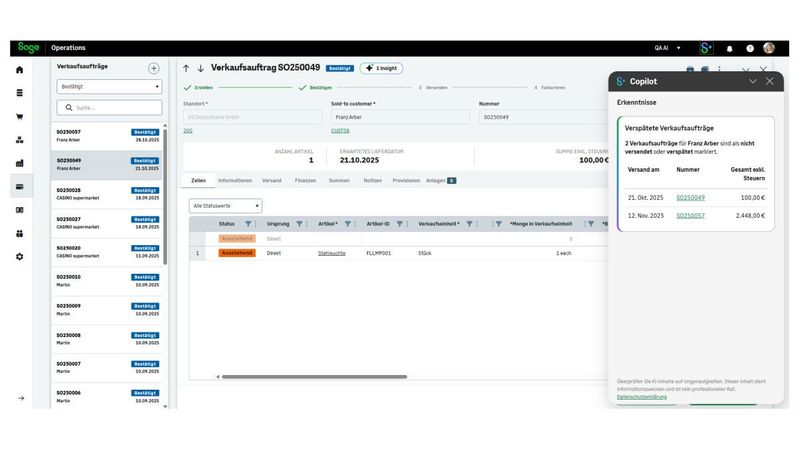Switch to the Zeilen tab
This screenshot has height=449, width=799.
(198, 180)
